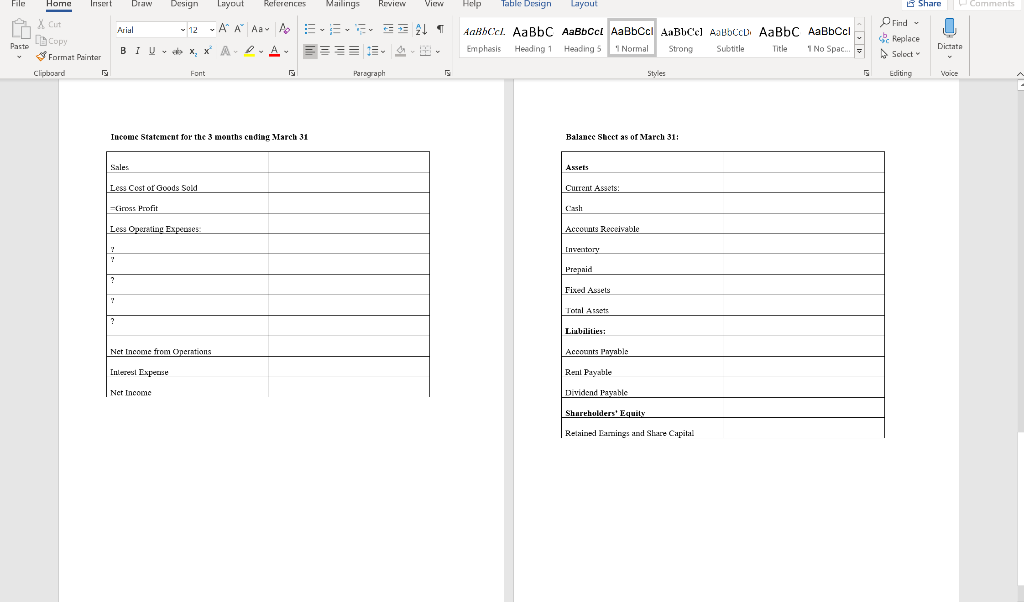
Task: Click the Cut scissors icon
Action: pos(41,24)
